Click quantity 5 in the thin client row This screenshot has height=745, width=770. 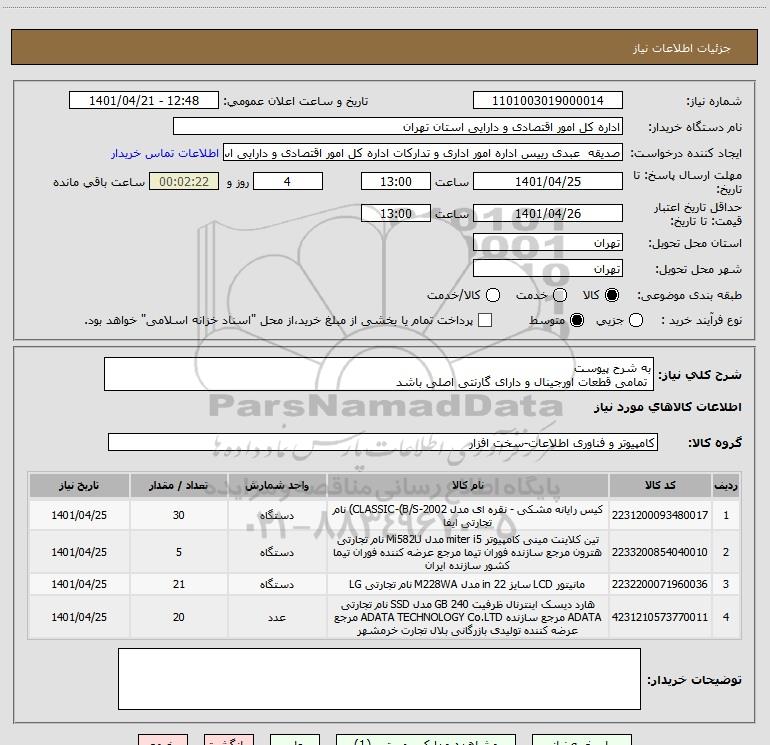(179, 552)
